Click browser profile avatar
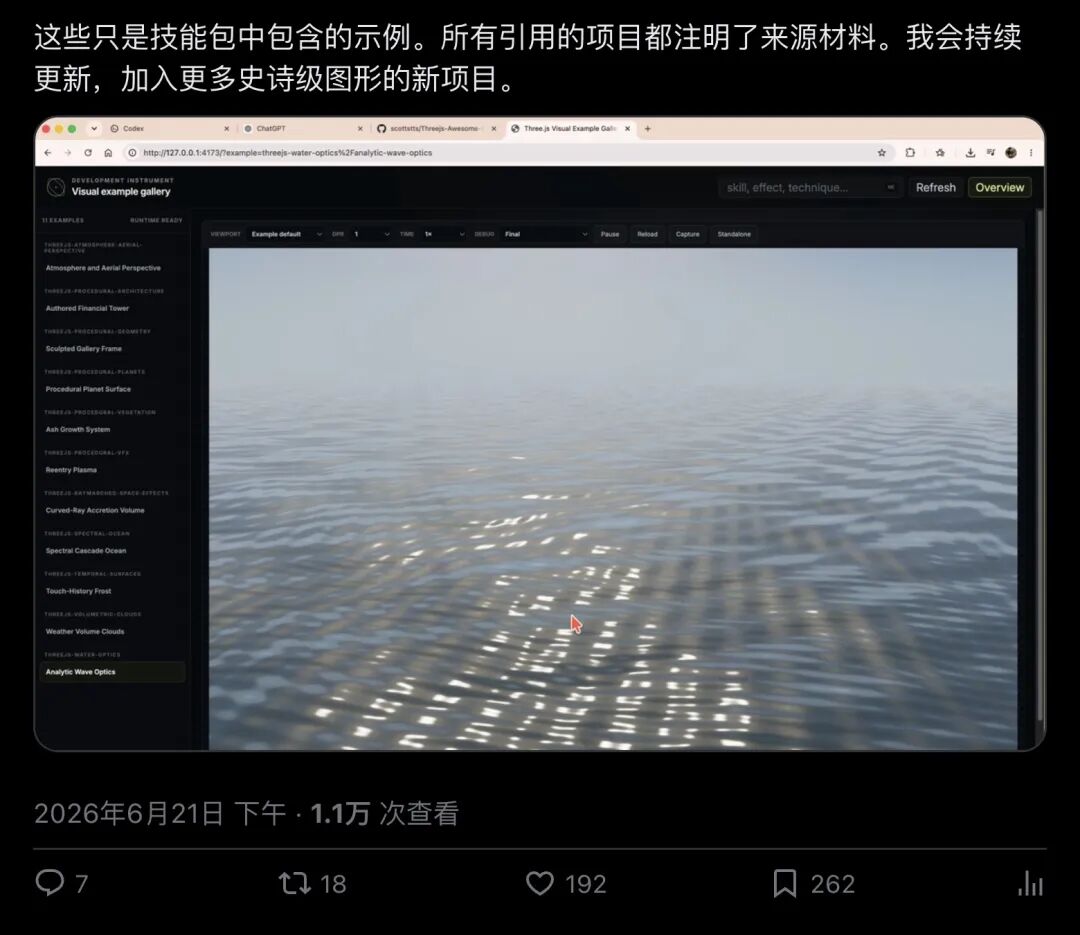The image size is (1080, 935). click(x=1011, y=153)
